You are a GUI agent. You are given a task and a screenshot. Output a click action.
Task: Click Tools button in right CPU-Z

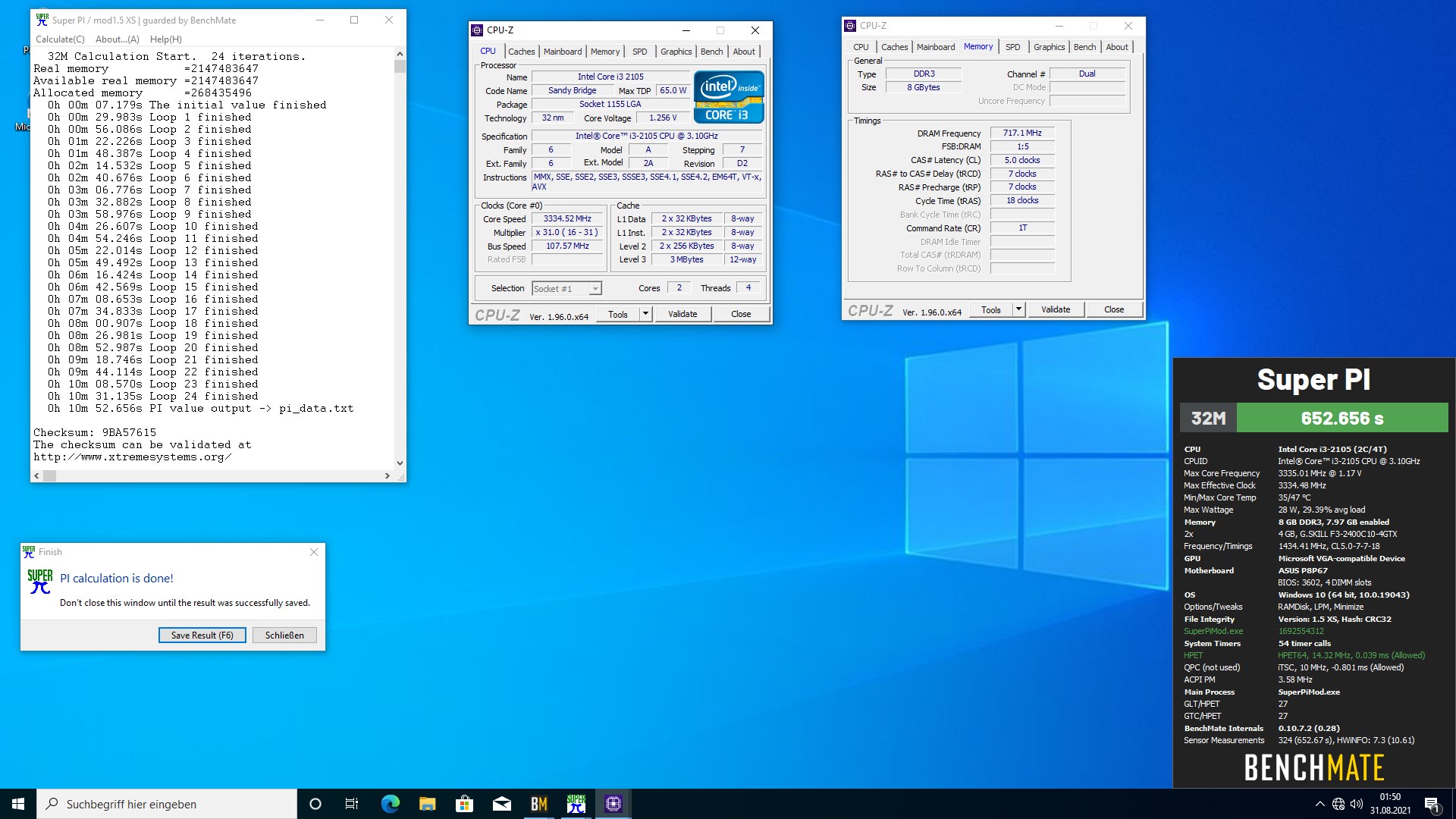pyautogui.click(x=991, y=309)
